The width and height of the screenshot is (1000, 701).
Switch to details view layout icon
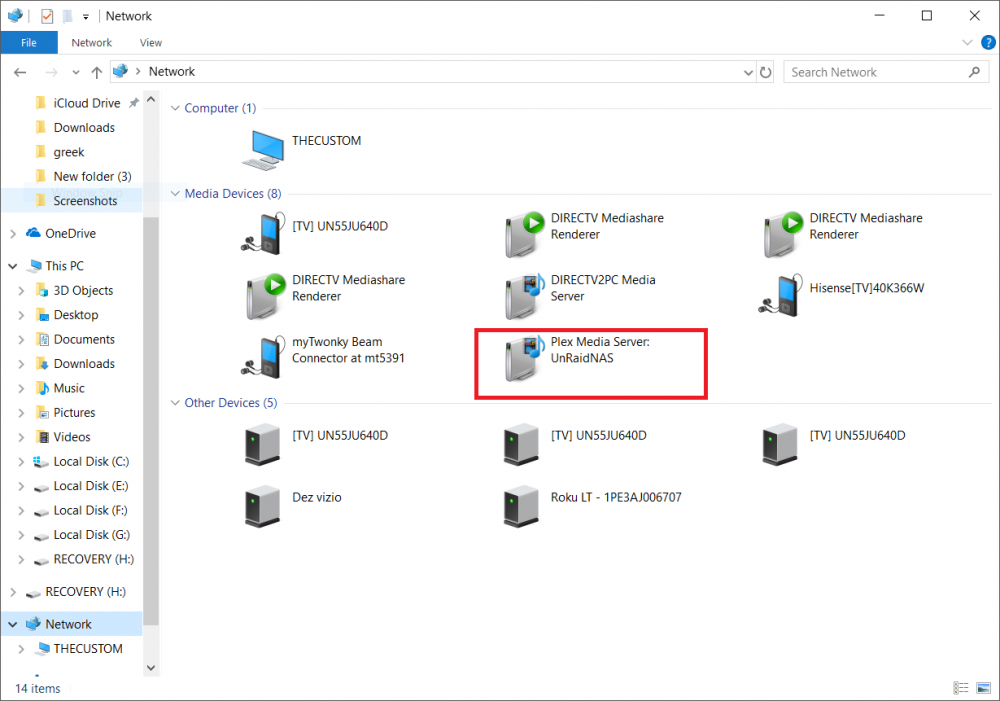tap(961, 688)
